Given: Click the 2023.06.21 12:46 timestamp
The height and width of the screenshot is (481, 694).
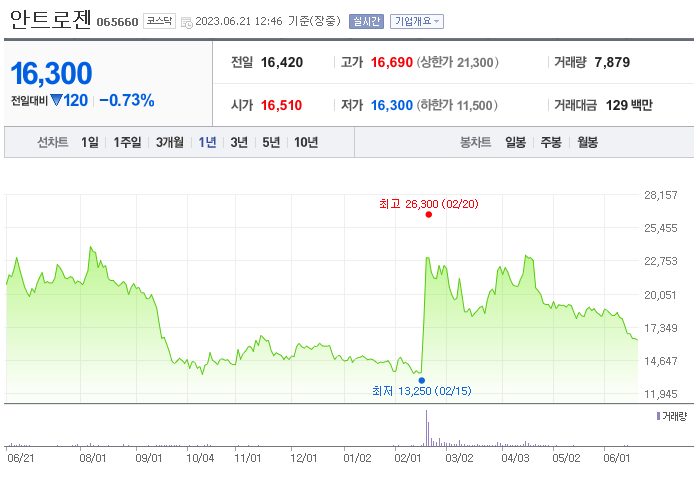Looking at the screenshot, I should (239, 21).
